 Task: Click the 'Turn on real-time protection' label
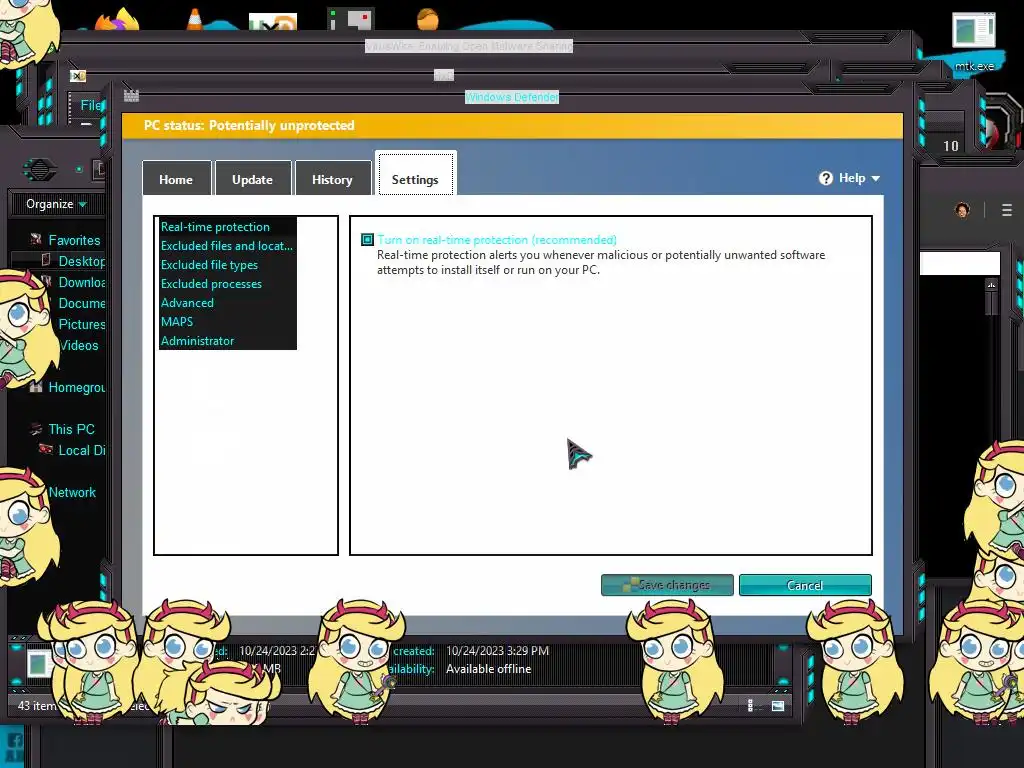pos(496,240)
